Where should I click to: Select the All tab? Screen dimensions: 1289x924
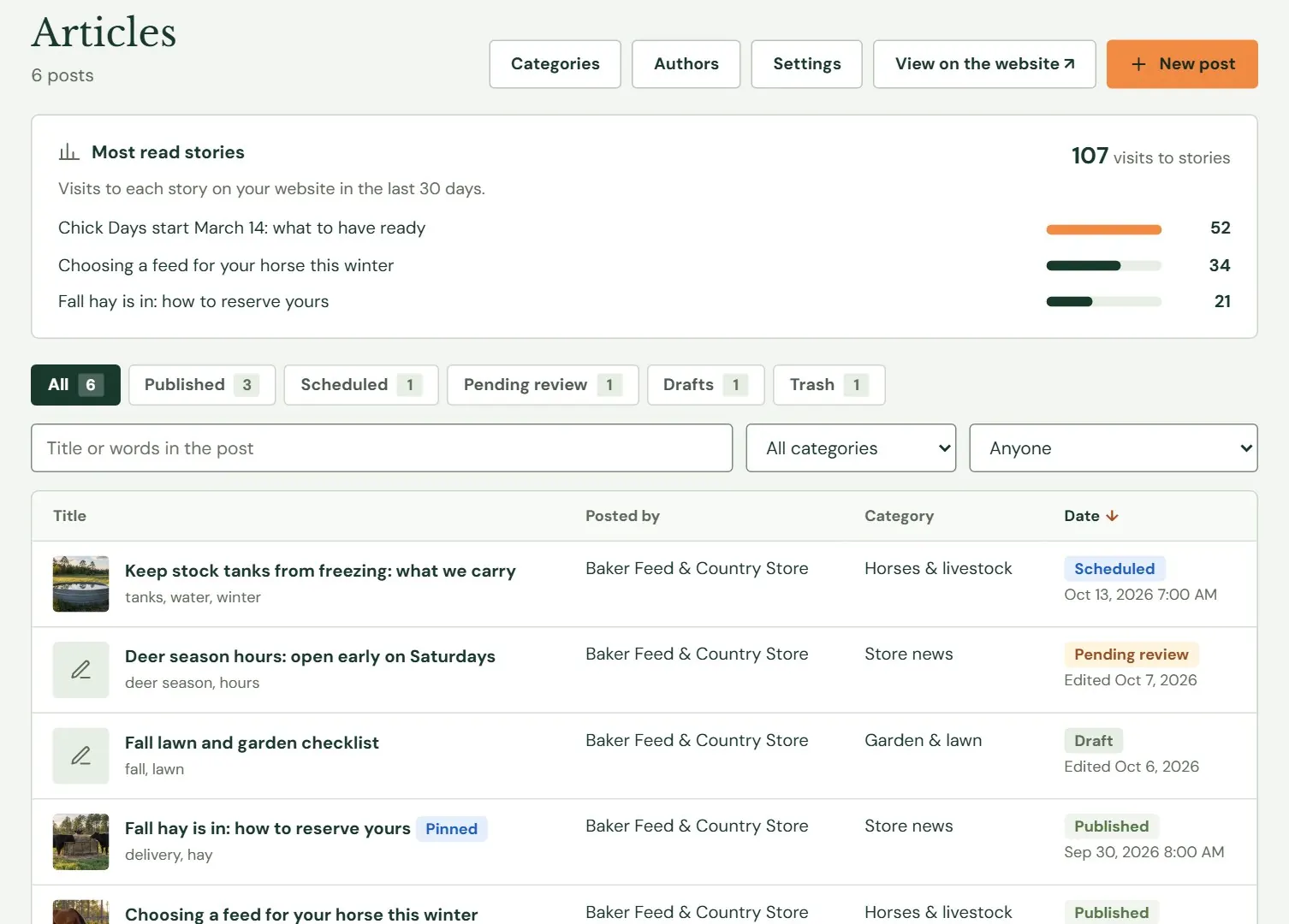(x=75, y=385)
